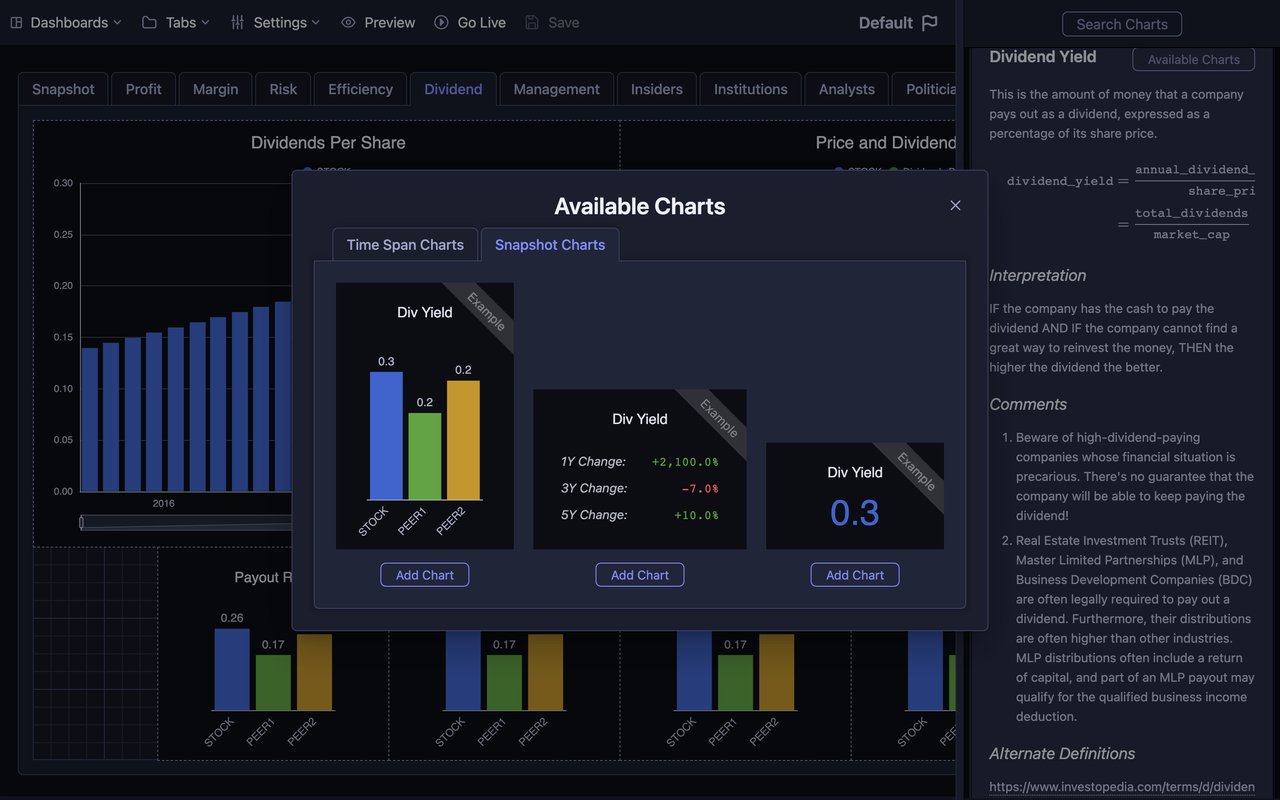Open the Snapshot dashboard tab
The width and height of the screenshot is (1280, 800).
63,89
